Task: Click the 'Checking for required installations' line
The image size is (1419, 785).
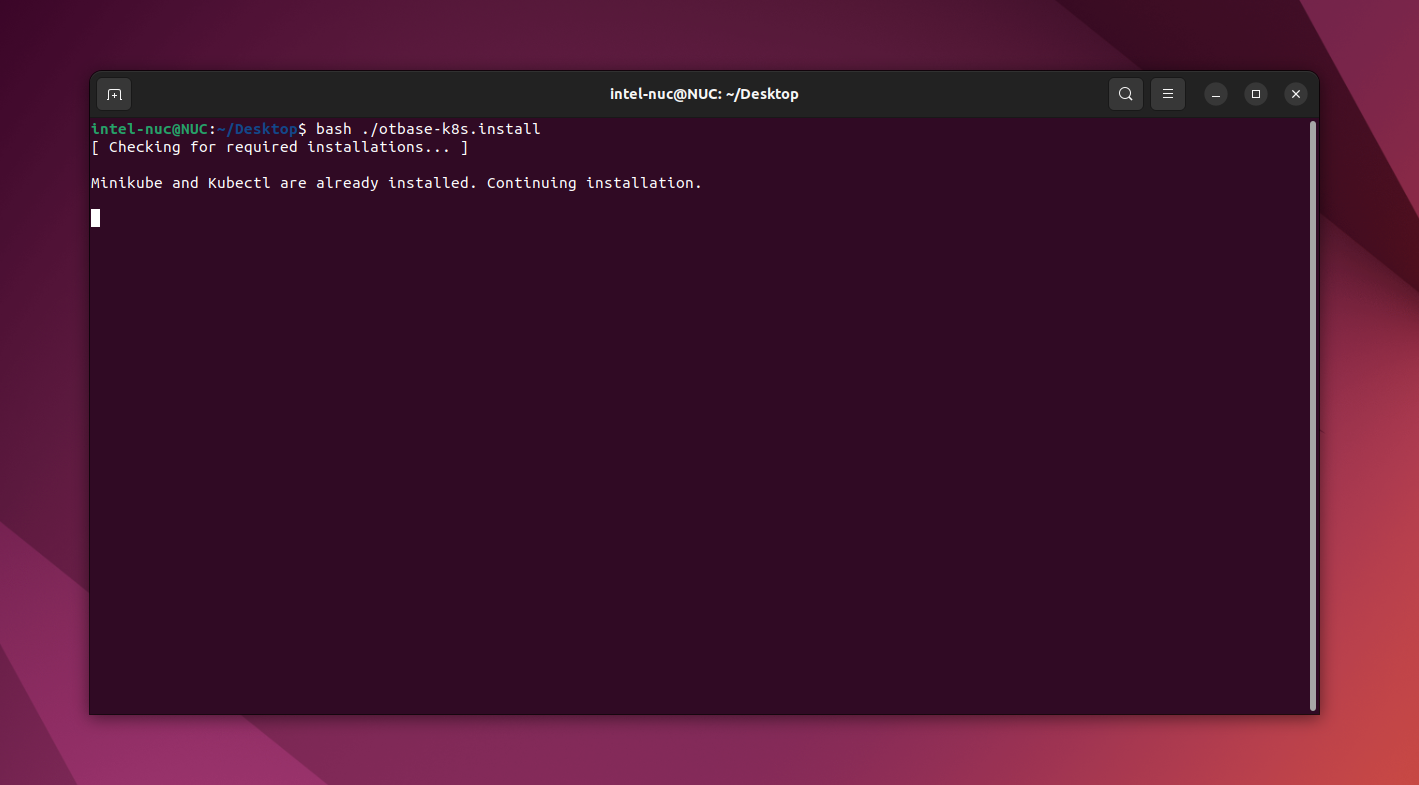Action: (x=280, y=147)
